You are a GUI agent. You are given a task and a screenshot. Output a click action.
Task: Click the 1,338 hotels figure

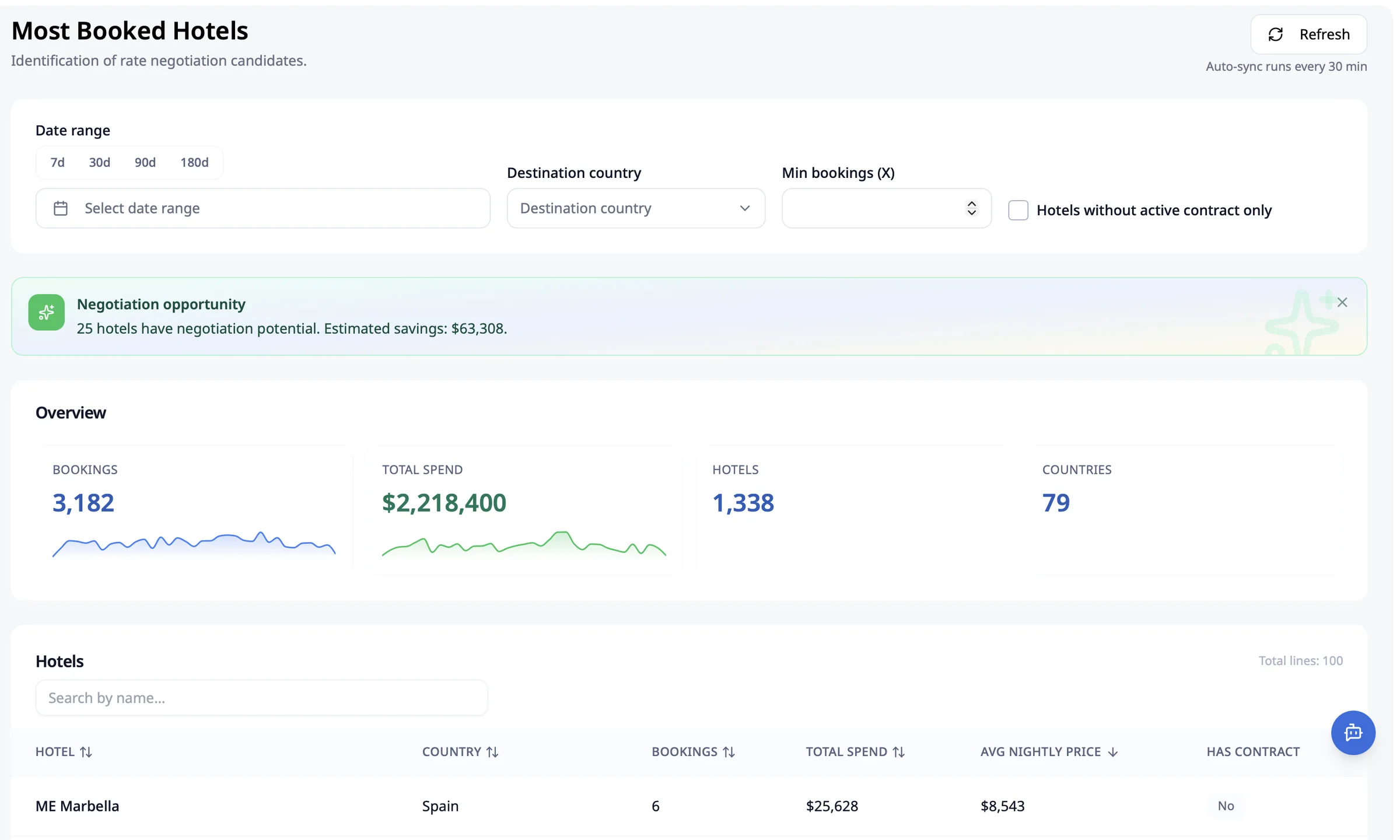[743, 503]
